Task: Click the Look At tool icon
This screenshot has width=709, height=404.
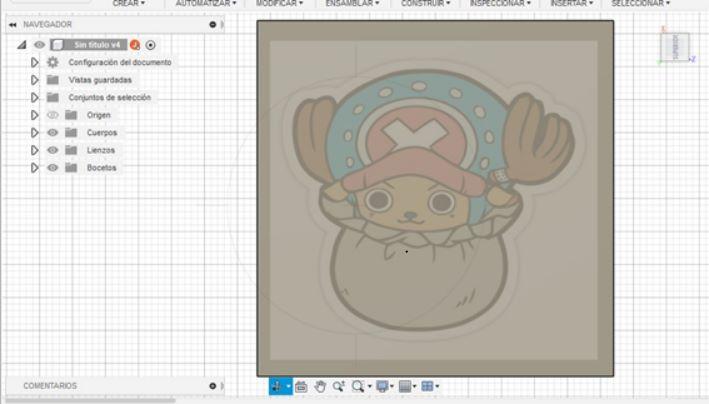Action: pos(301,386)
